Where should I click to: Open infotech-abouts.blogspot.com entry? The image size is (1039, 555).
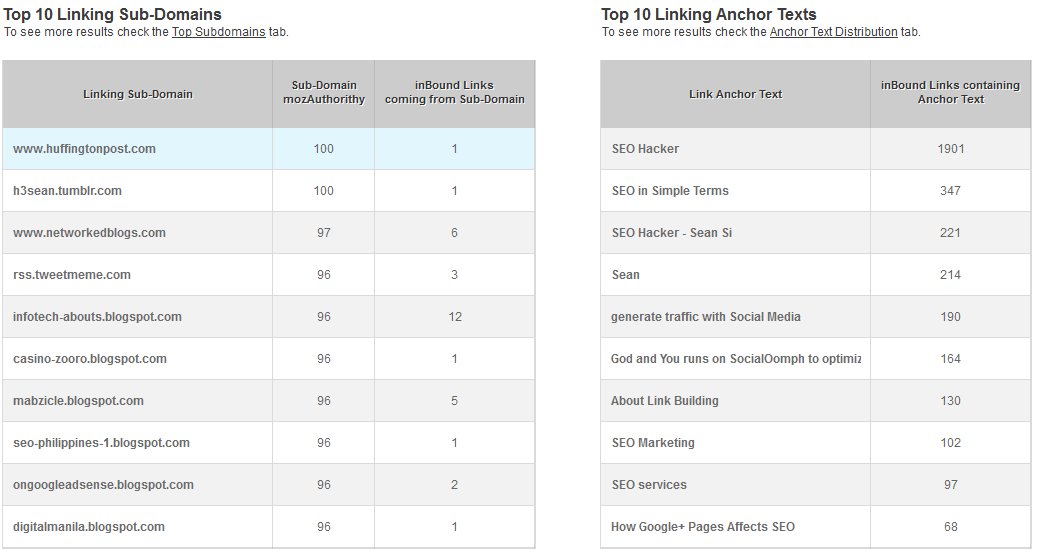coord(98,317)
